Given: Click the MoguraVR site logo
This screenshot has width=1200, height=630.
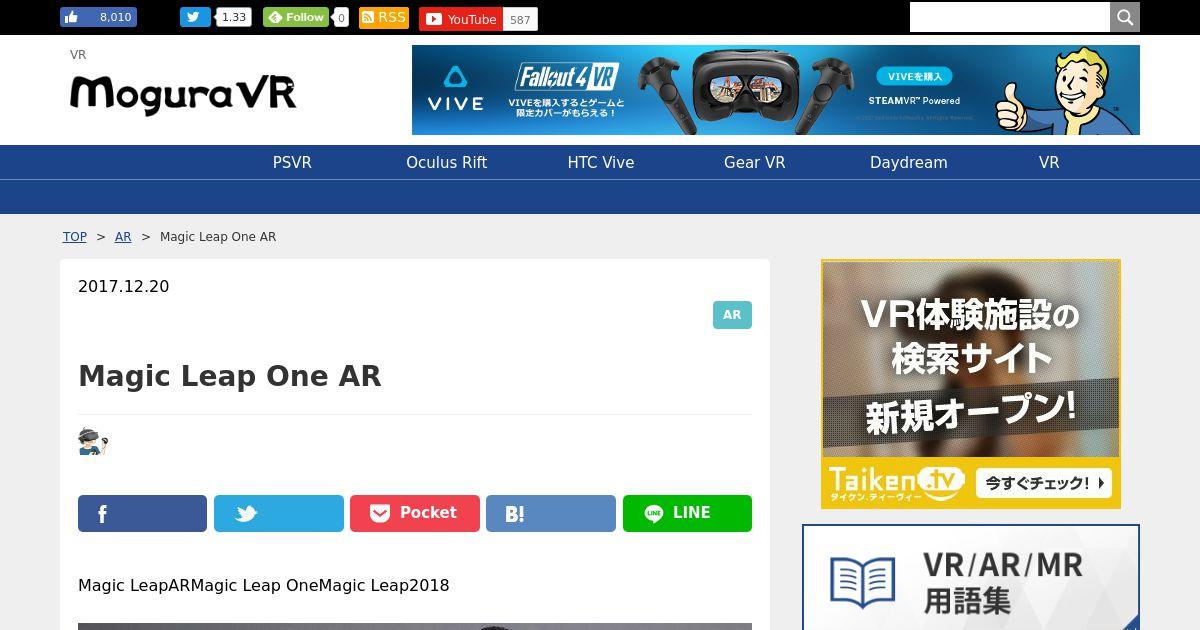Looking at the screenshot, I should coord(183,95).
